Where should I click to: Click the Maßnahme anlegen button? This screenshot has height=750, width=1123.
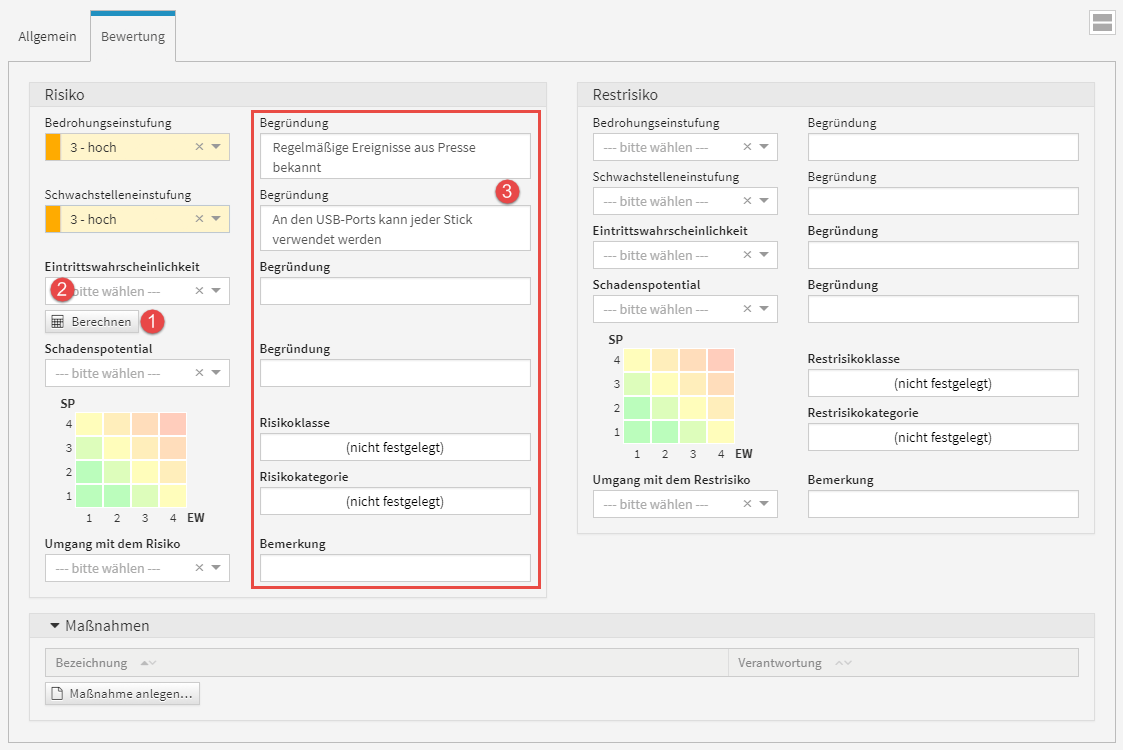click(122, 694)
